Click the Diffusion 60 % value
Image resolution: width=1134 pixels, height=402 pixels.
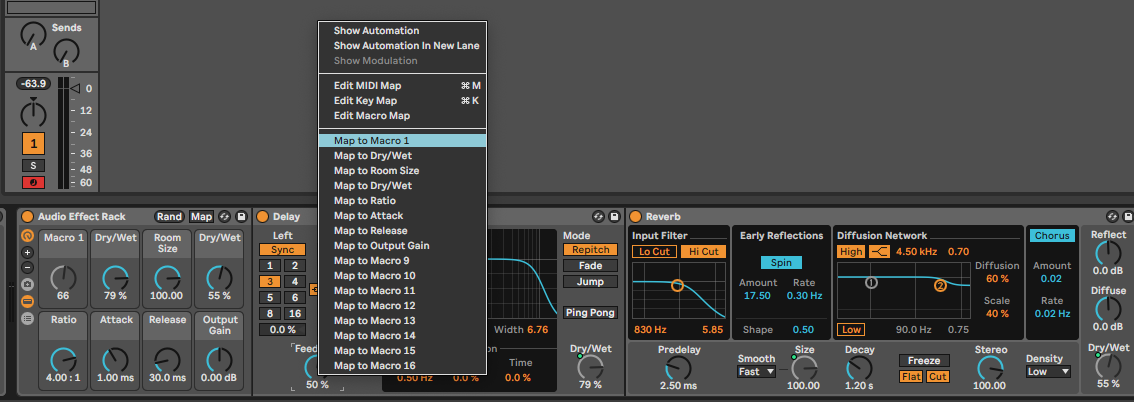(x=997, y=279)
